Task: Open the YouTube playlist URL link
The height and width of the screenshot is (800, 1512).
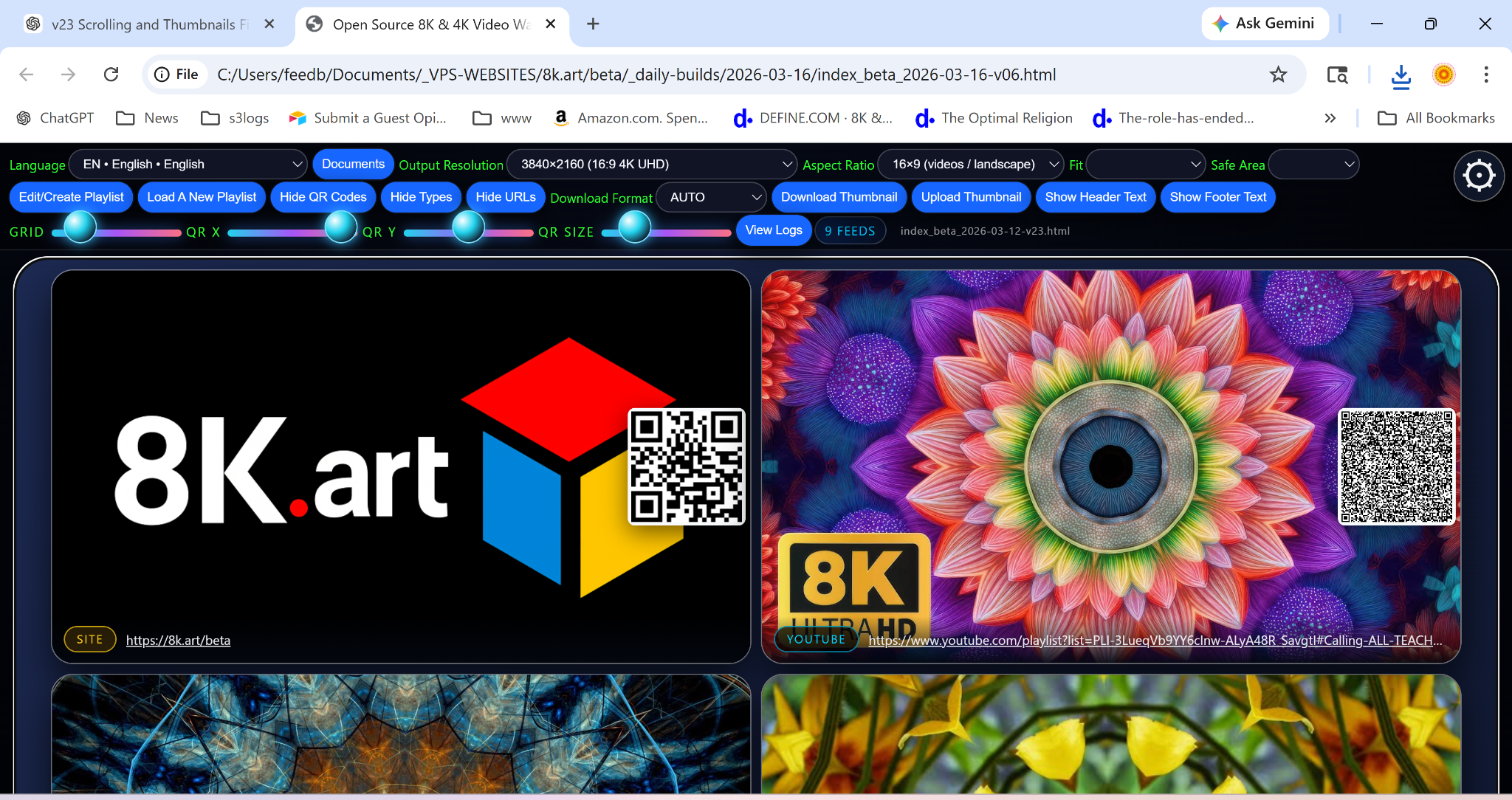Action: coord(1155,640)
